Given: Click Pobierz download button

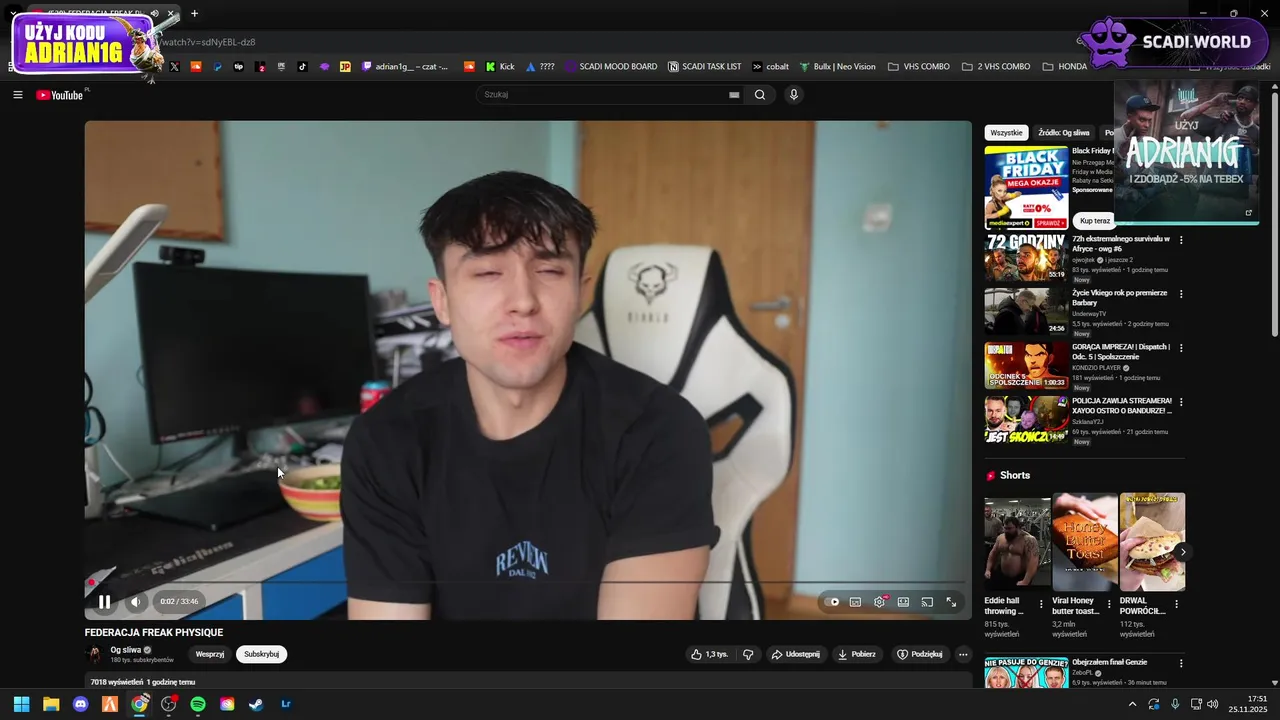Looking at the screenshot, I should (x=857, y=654).
